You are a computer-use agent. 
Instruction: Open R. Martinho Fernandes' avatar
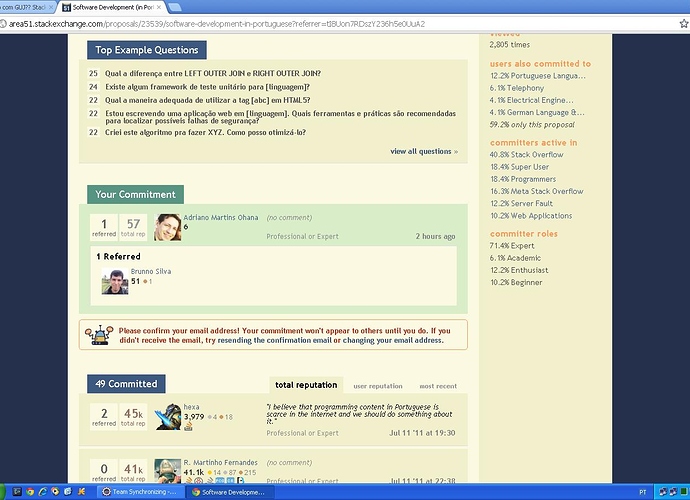168,471
